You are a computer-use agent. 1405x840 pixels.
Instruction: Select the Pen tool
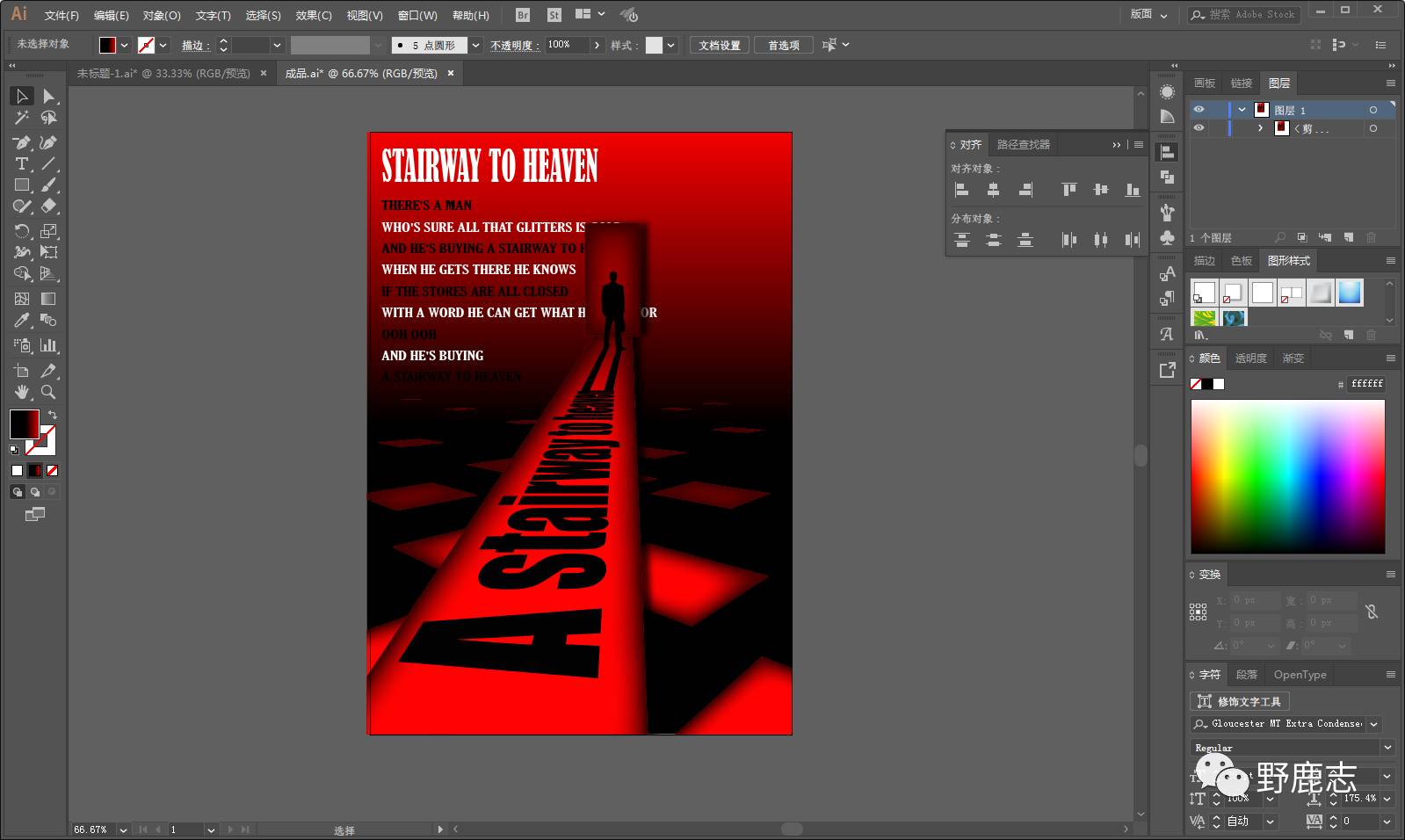click(x=21, y=142)
